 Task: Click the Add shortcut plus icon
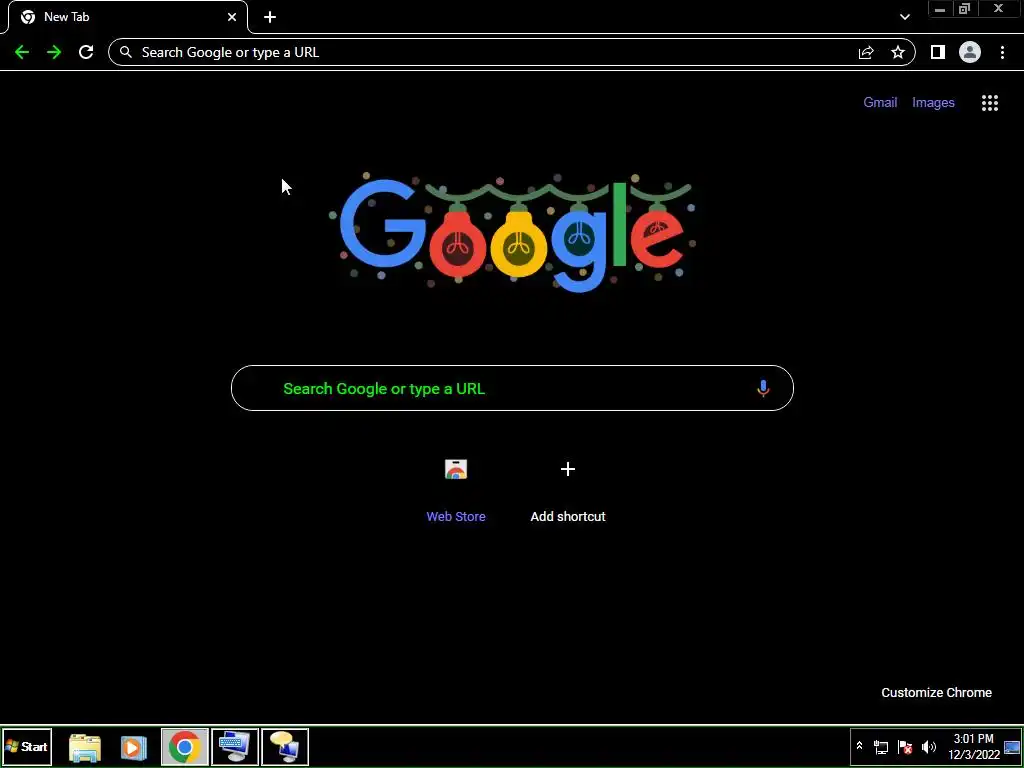pyautogui.click(x=568, y=469)
